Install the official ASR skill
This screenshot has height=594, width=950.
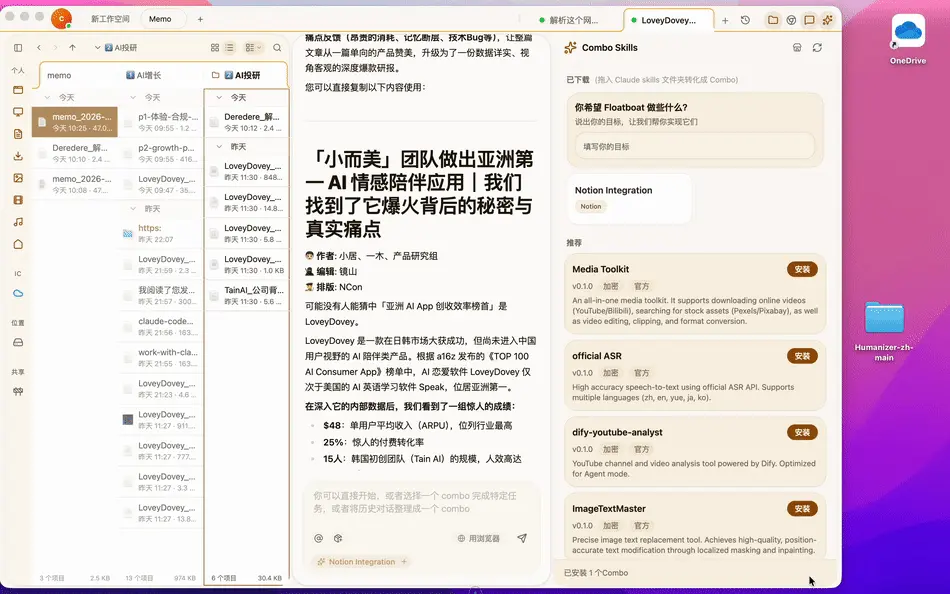coord(801,357)
